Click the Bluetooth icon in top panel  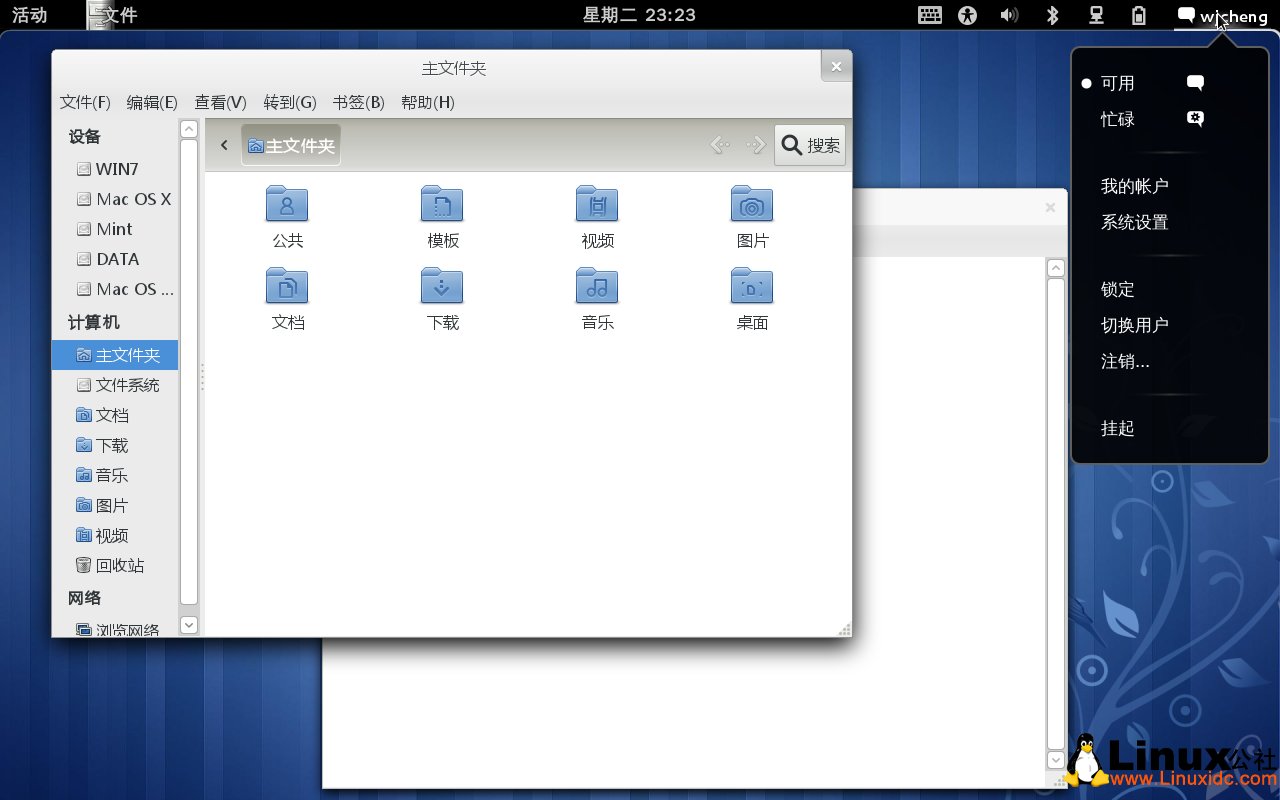click(x=1052, y=15)
